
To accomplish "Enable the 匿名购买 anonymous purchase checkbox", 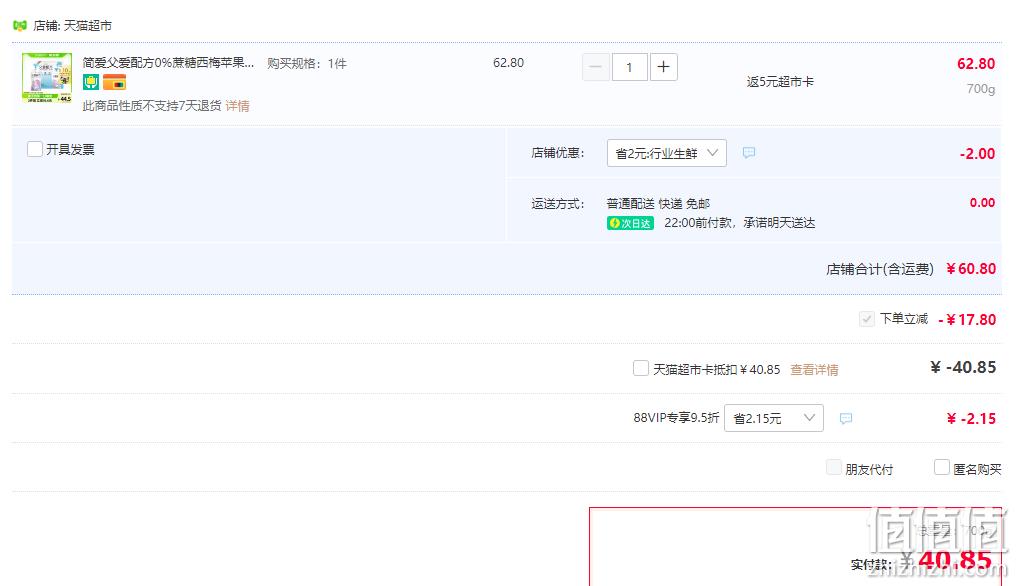I will pyautogui.click(x=942, y=467).
